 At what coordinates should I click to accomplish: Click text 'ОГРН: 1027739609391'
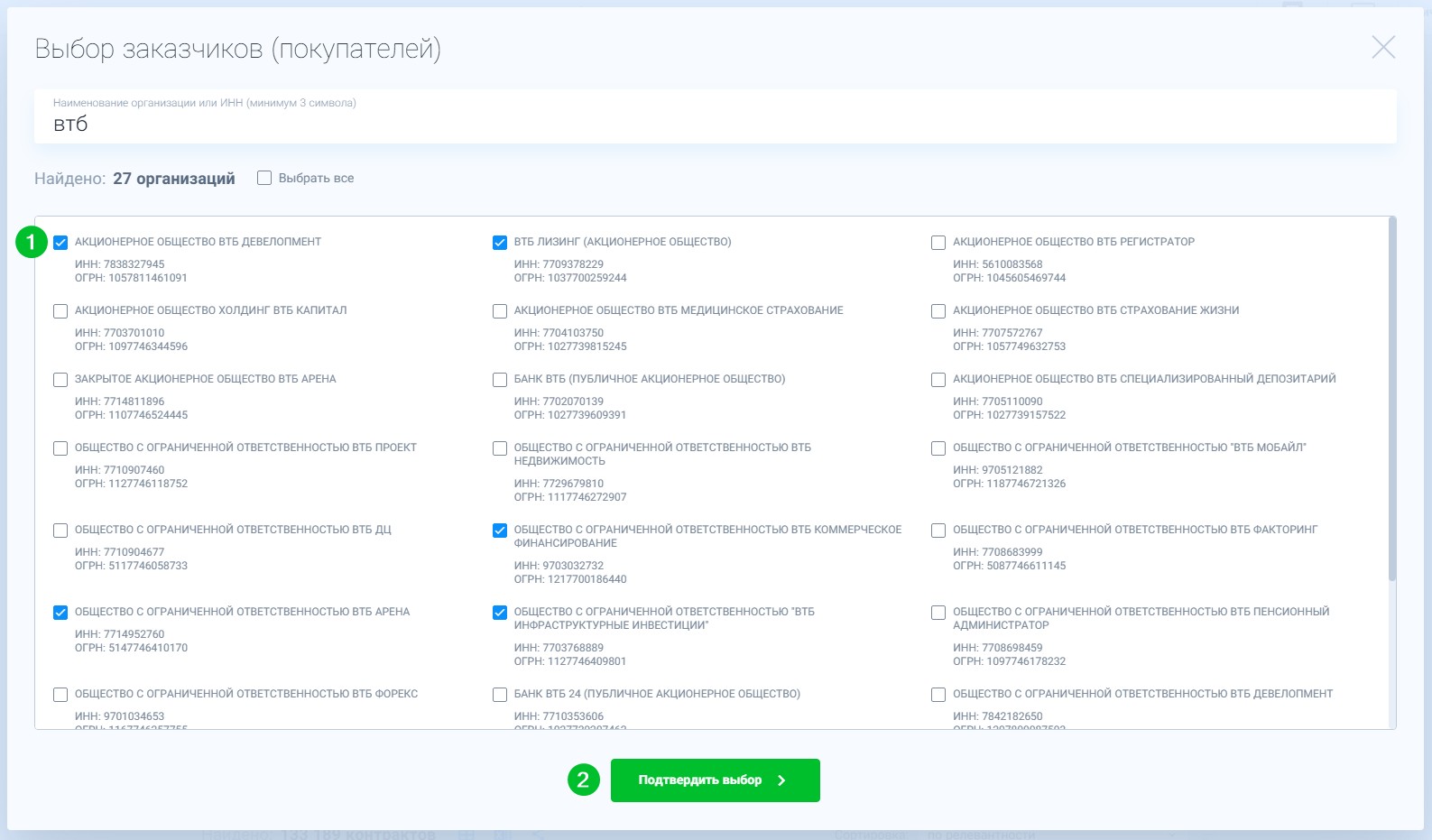[570, 415]
